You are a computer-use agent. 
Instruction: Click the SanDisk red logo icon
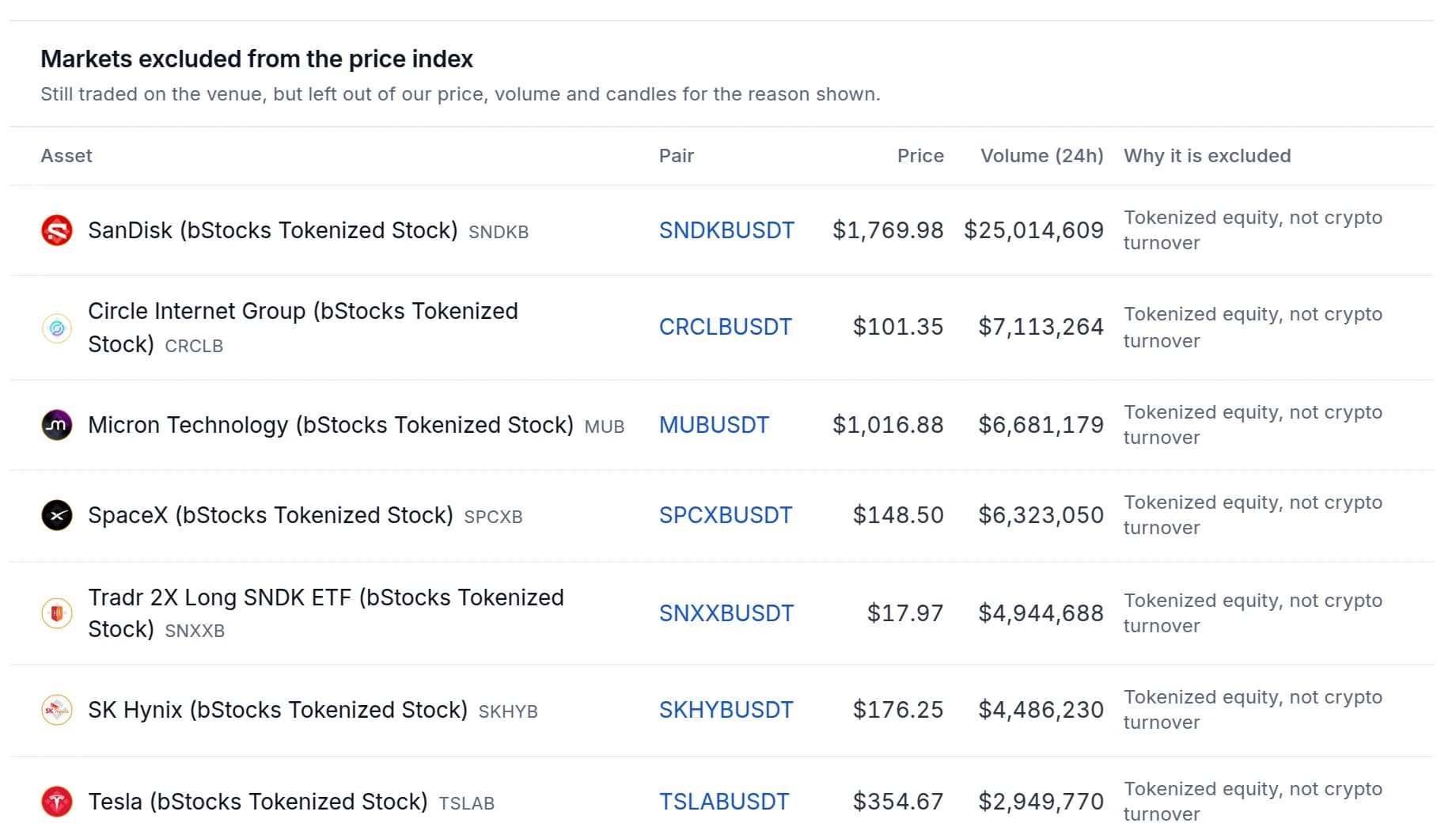[57, 230]
